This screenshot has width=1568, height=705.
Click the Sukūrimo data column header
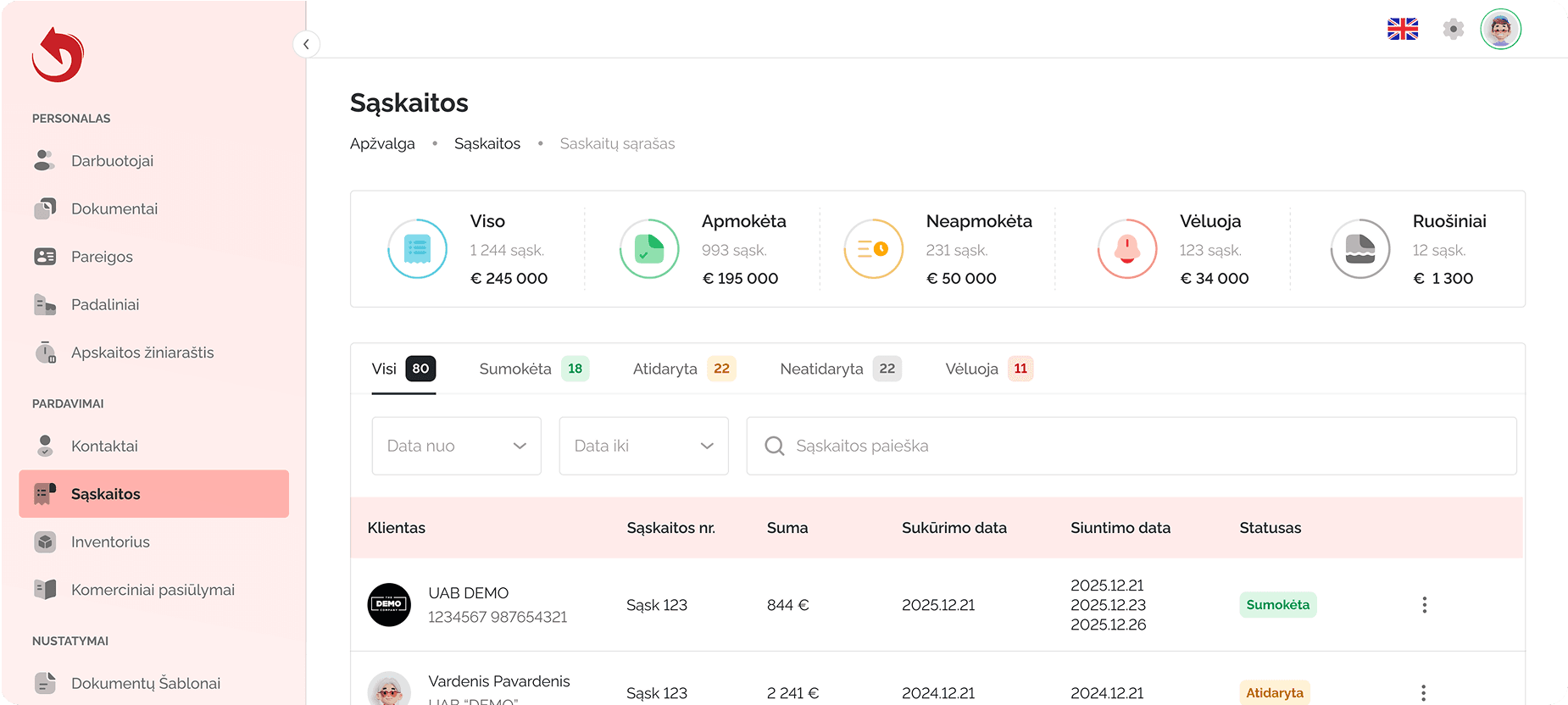954,528
